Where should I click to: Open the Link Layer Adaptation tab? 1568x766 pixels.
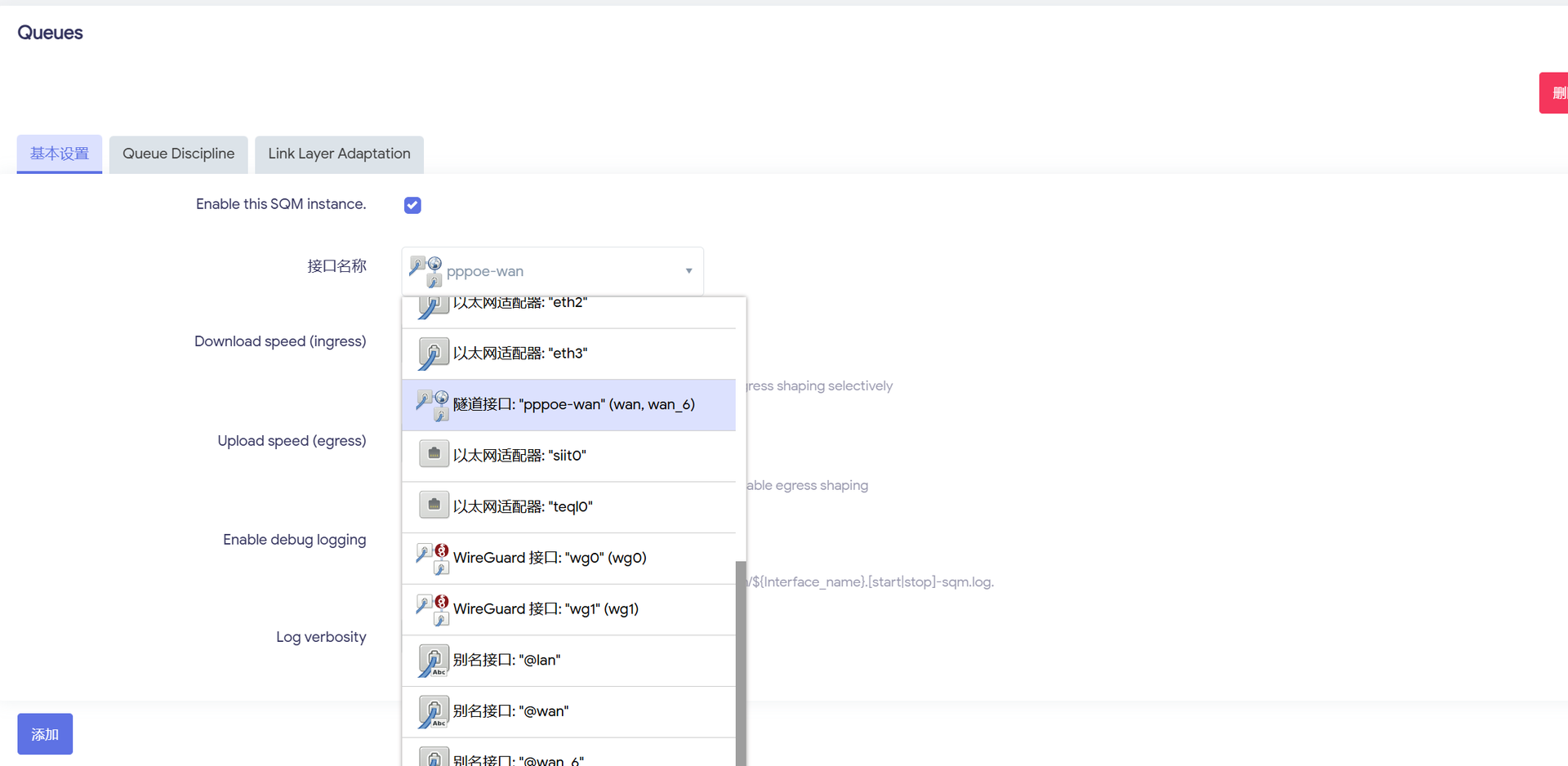tap(339, 154)
